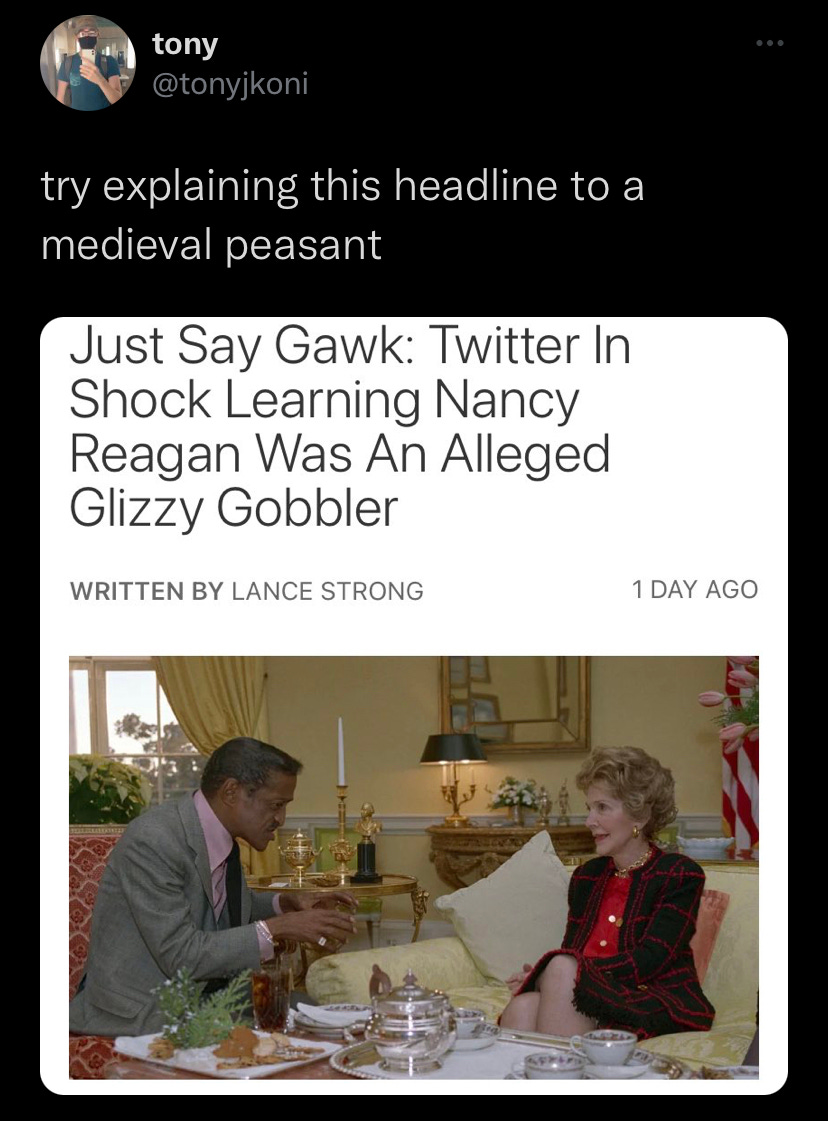Click tony's profile avatar picture
828x1121 pixels.
click(88, 63)
